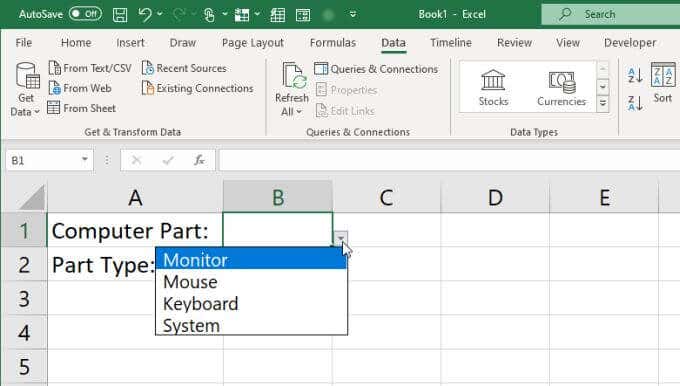The image size is (680, 386).
Task: Open Queries & Connections pane
Action: [x=376, y=69]
